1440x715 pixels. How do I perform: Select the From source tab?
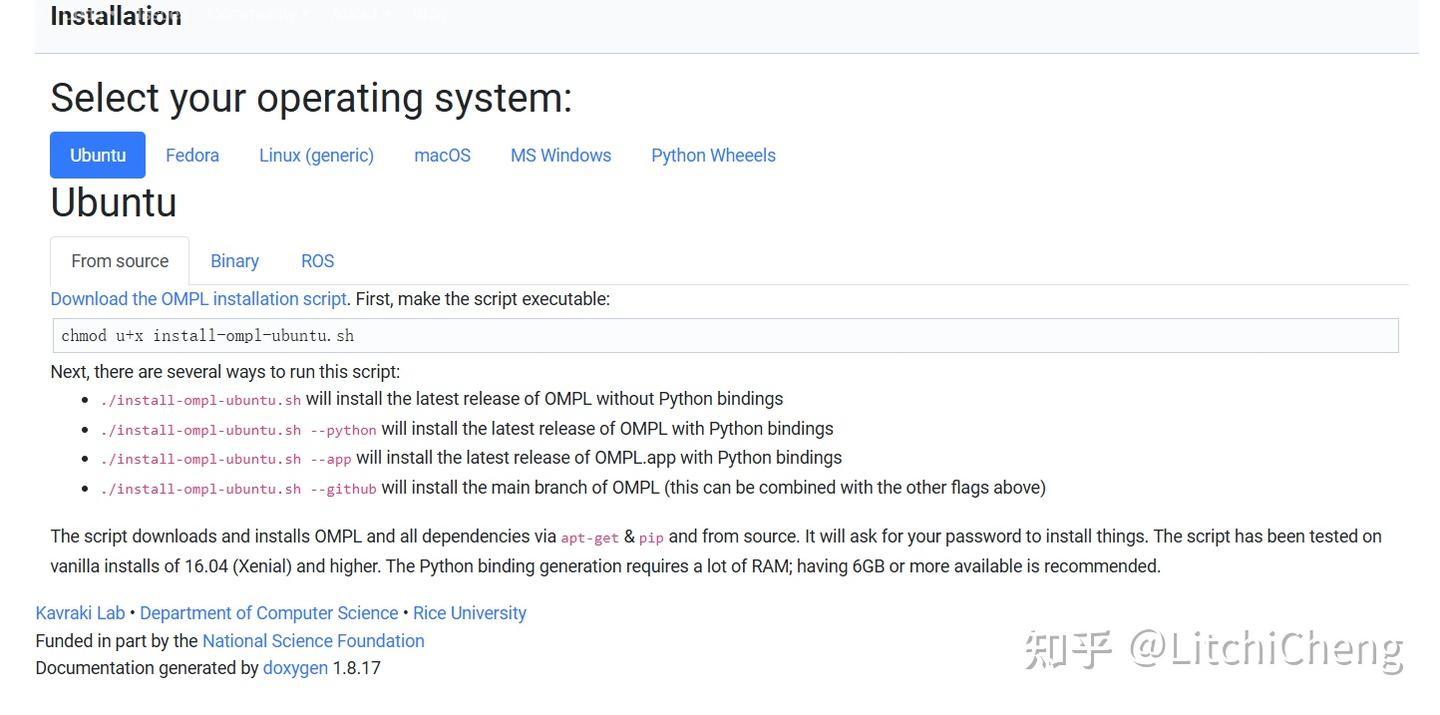(119, 261)
